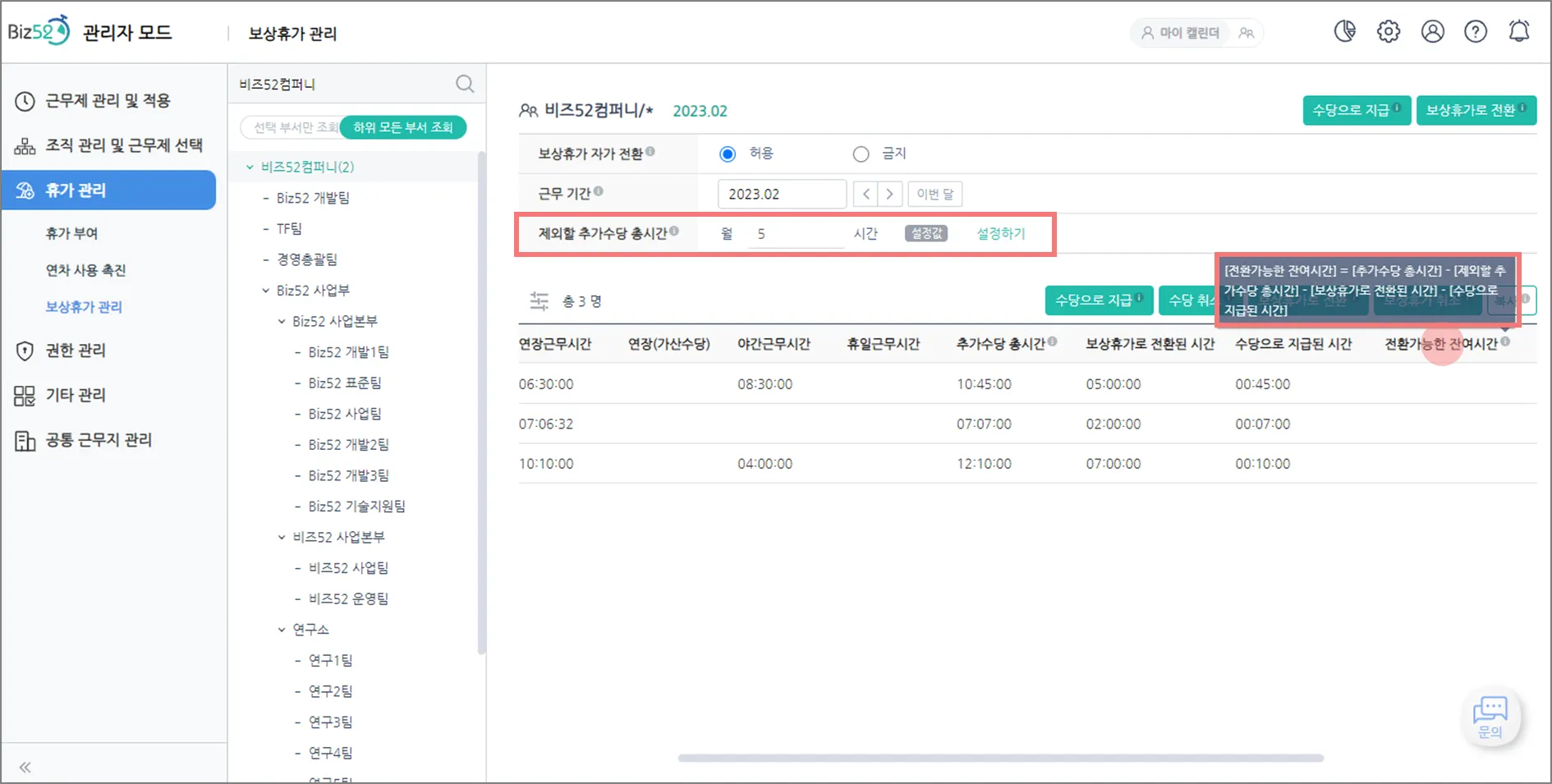Collapse the 비즈52컴퍼니(2) root node chevron
The width and height of the screenshot is (1552, 784).
[250, 167]
